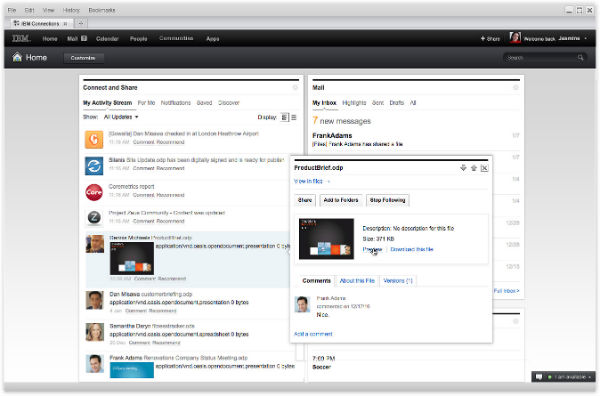Click Download this file link
This screenshot has height=396, width=600.
412,249
